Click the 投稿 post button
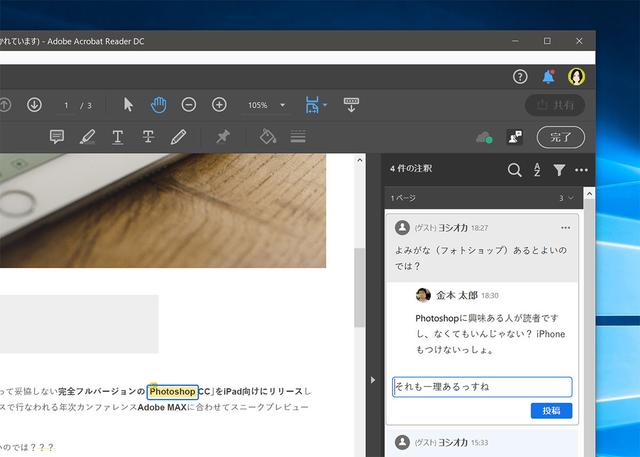640x457 pixels. pyautogui.click(x=551, y=410)
